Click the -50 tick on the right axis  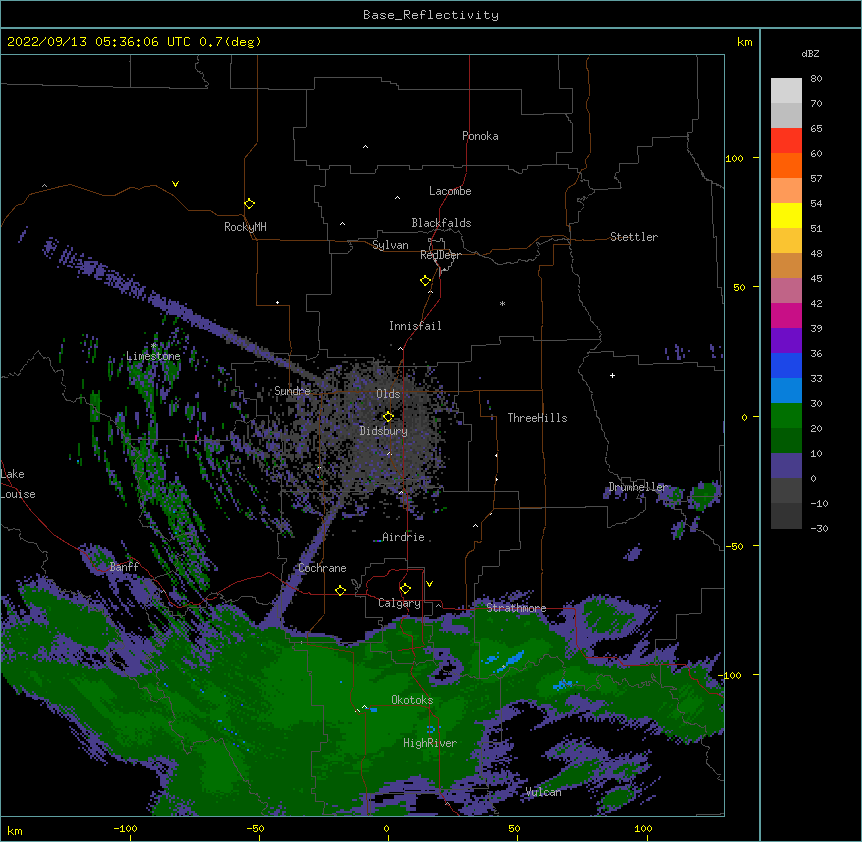pyautogui.click(x=734, y=546)
